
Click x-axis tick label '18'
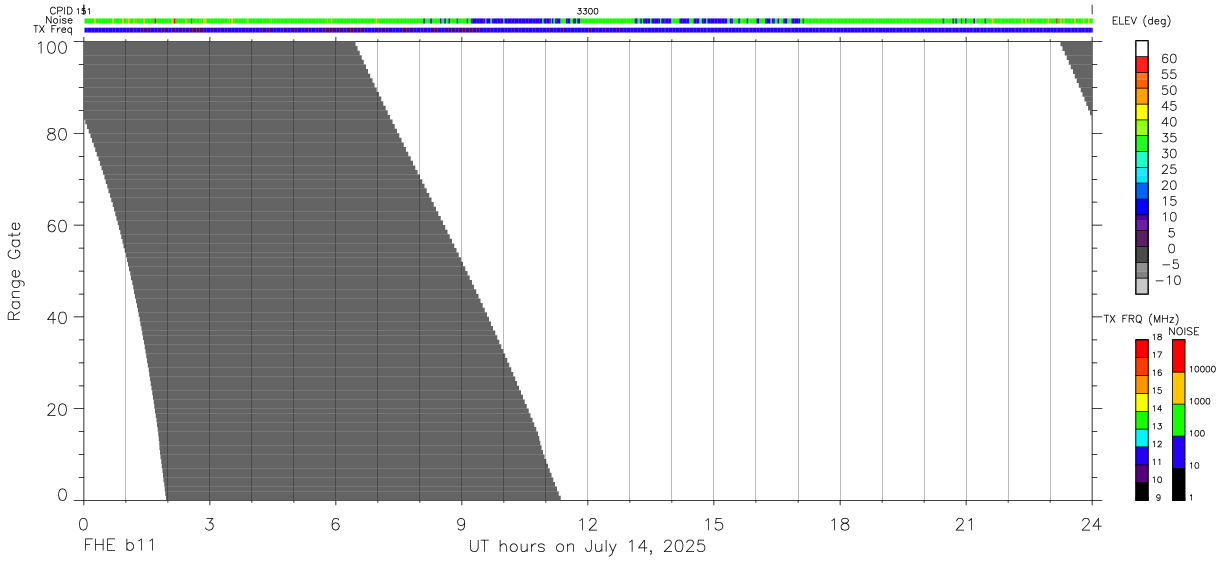pos(840,525)
